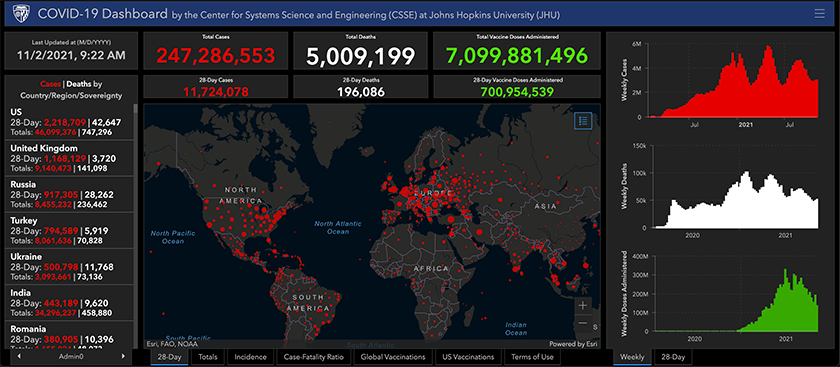Open the Global Vaccinations tab
Screen dimensions: 840x367
(x=393, y=356)
